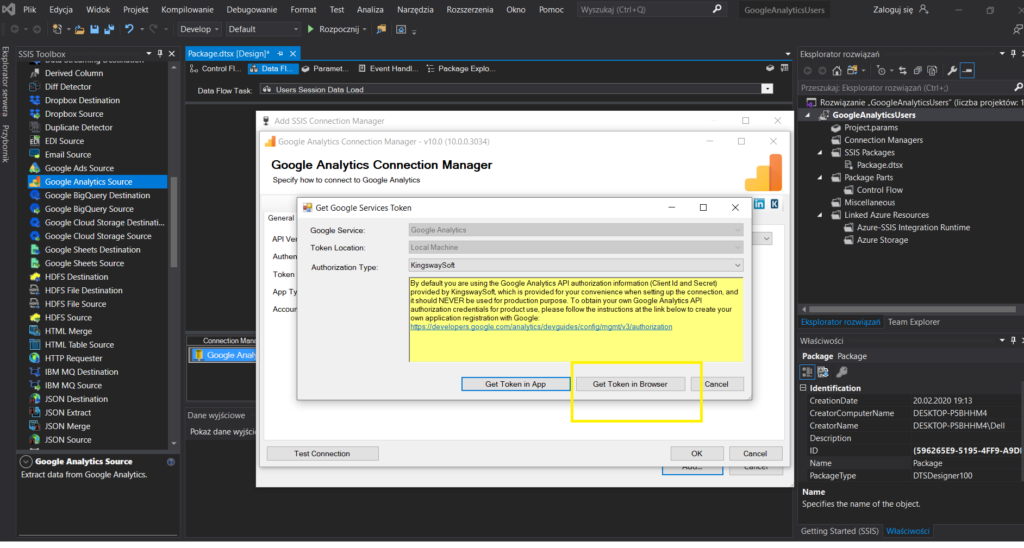Select Duplicate Detector component
This screenshot has height=548, width=1024.
[x=78, y=127]
